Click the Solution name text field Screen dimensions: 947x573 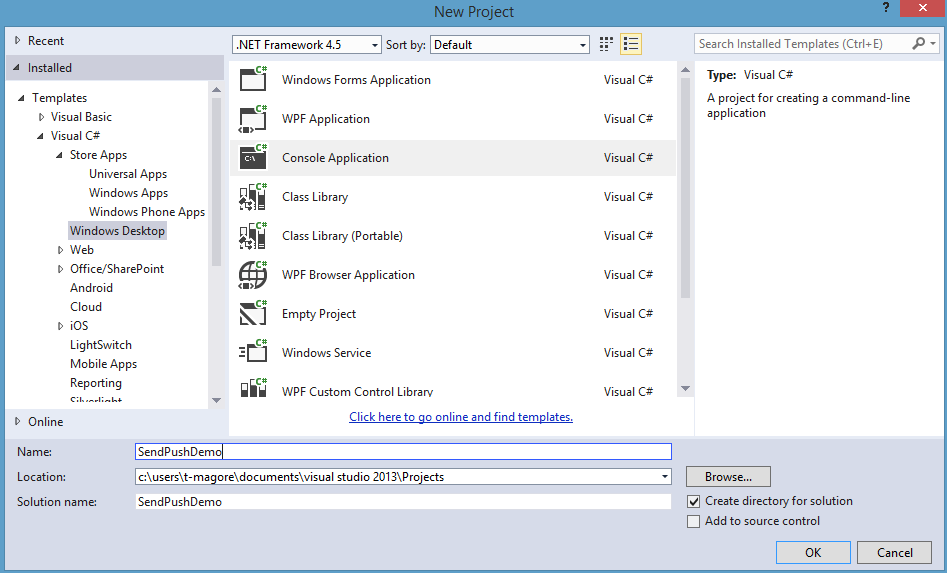pyautogui.click(x=403, y=502)
